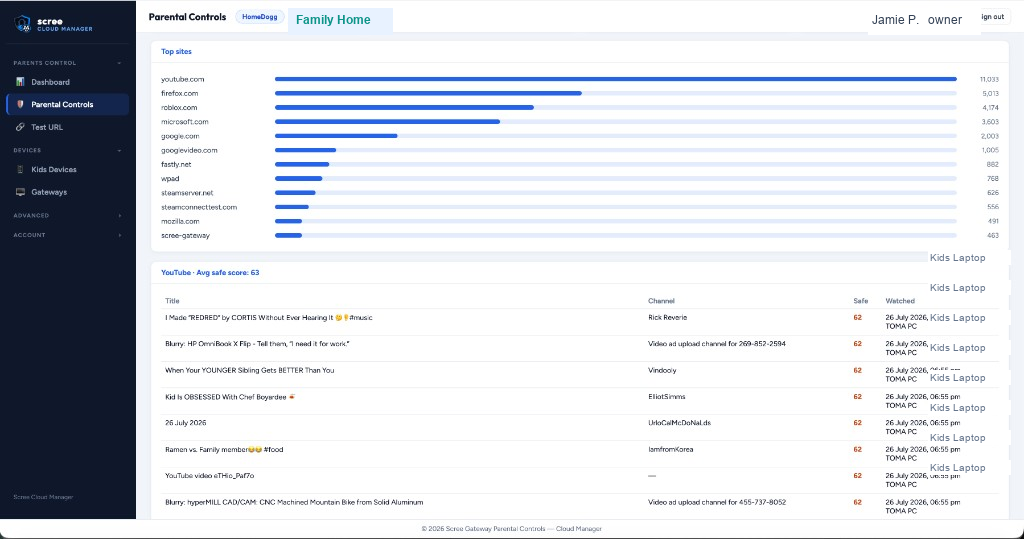1024x539 pixels.
Task: Select microsoft.com in Top sites
Action: coord(185,122)
